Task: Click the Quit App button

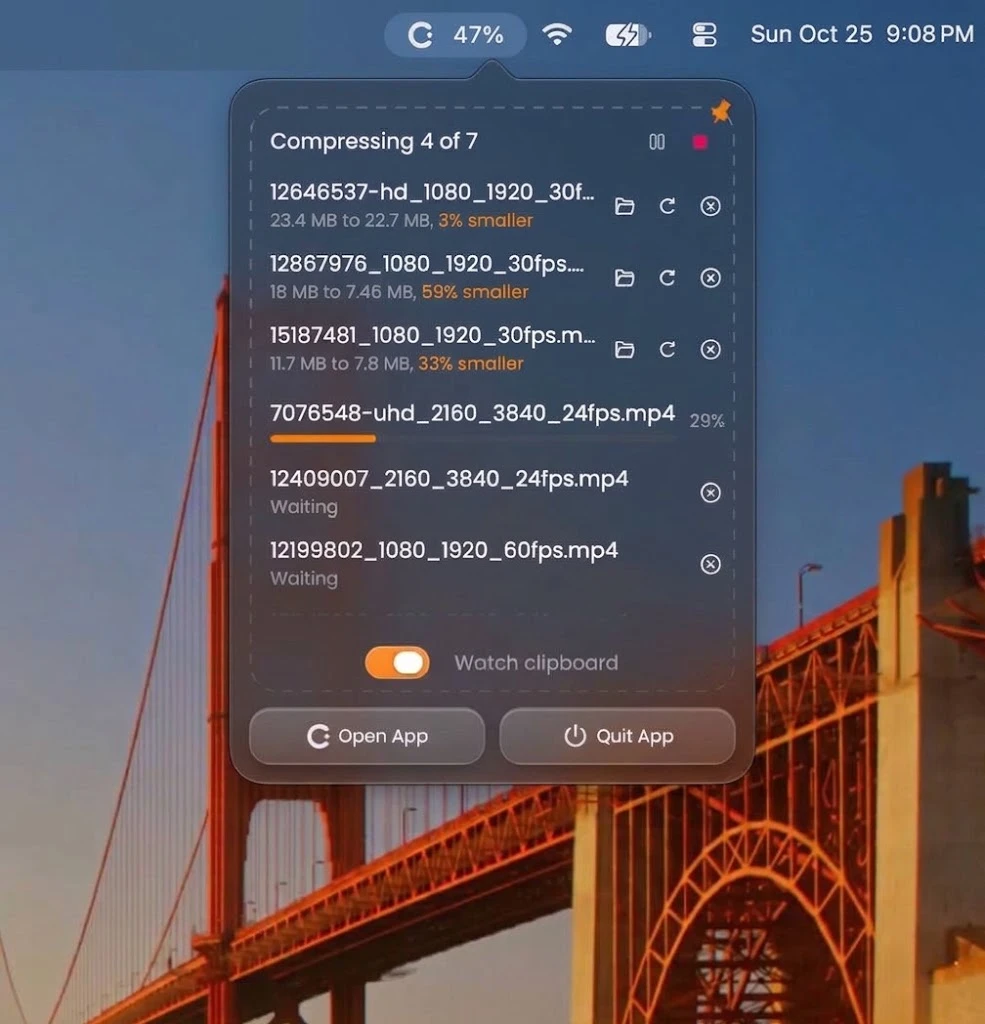Action: [617, 736]
